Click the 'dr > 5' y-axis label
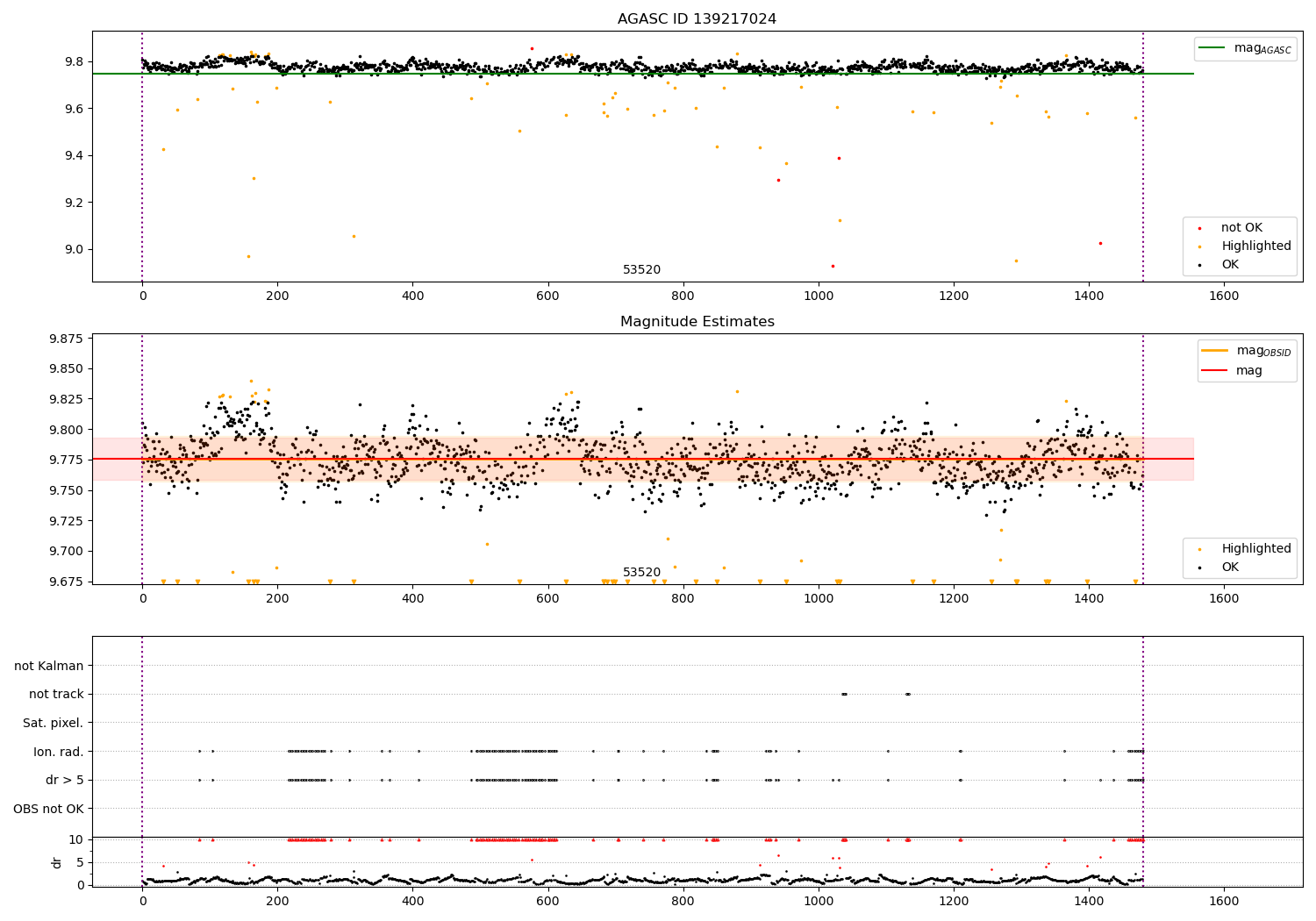The width and height of the screenshot is (1316, 921). tap(65, 781)
